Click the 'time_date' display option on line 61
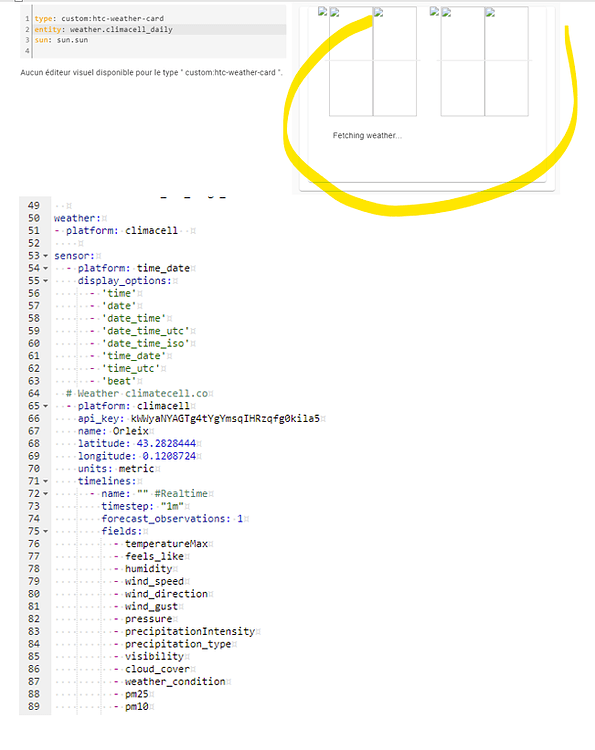The width and height of the screenshot is (595, 750). [134, 356]
